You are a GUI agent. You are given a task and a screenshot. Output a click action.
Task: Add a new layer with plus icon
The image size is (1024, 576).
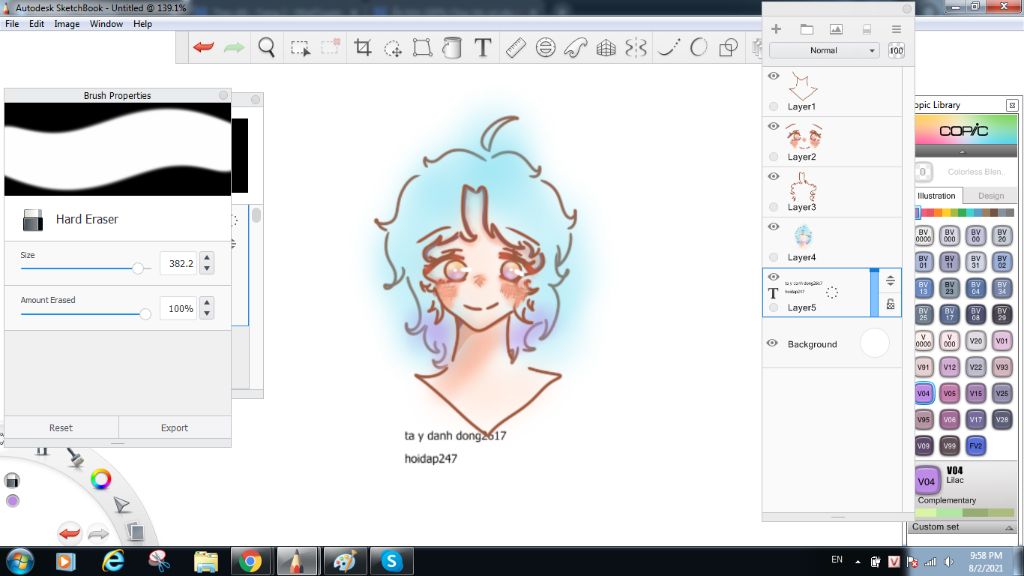coord(776,29)
